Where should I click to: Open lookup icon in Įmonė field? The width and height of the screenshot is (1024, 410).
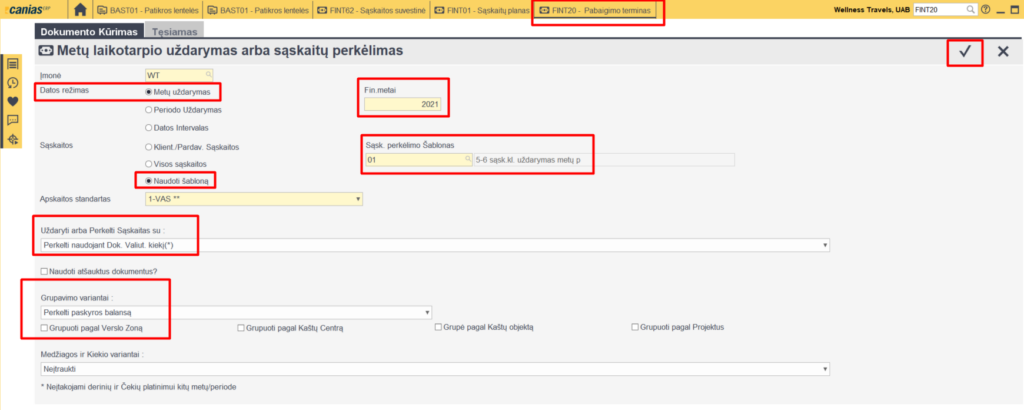tap(208, 75)
